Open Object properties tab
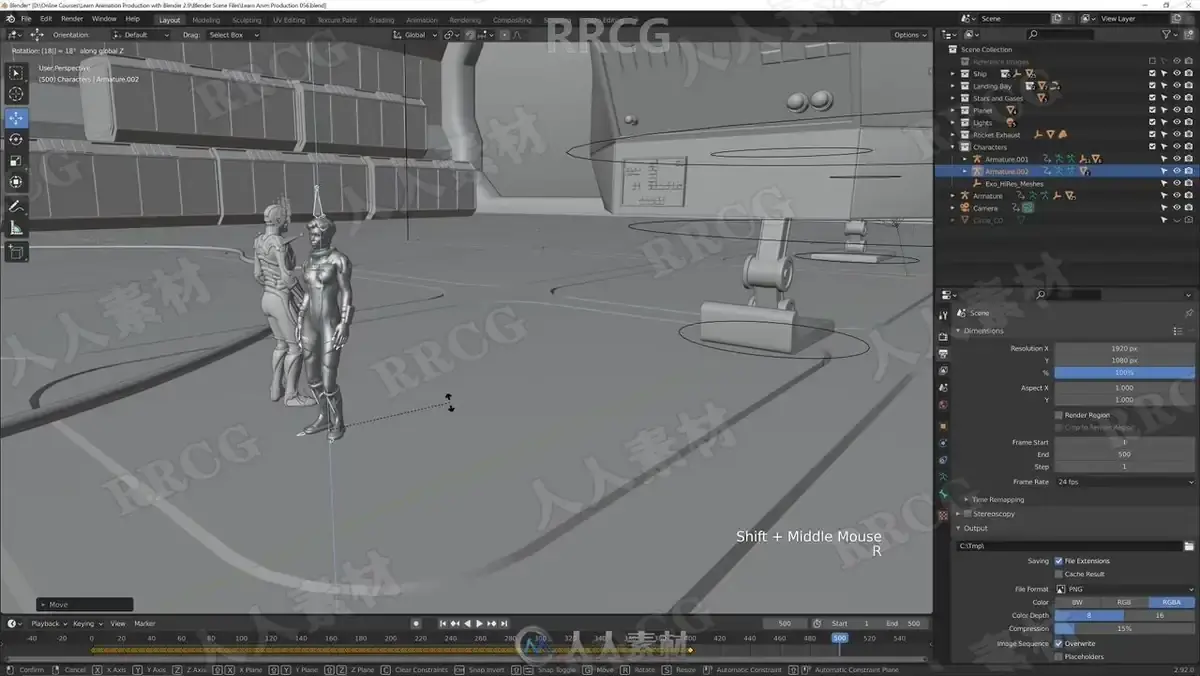Viewport: 1200px width, 676px height. coord(943,427)
